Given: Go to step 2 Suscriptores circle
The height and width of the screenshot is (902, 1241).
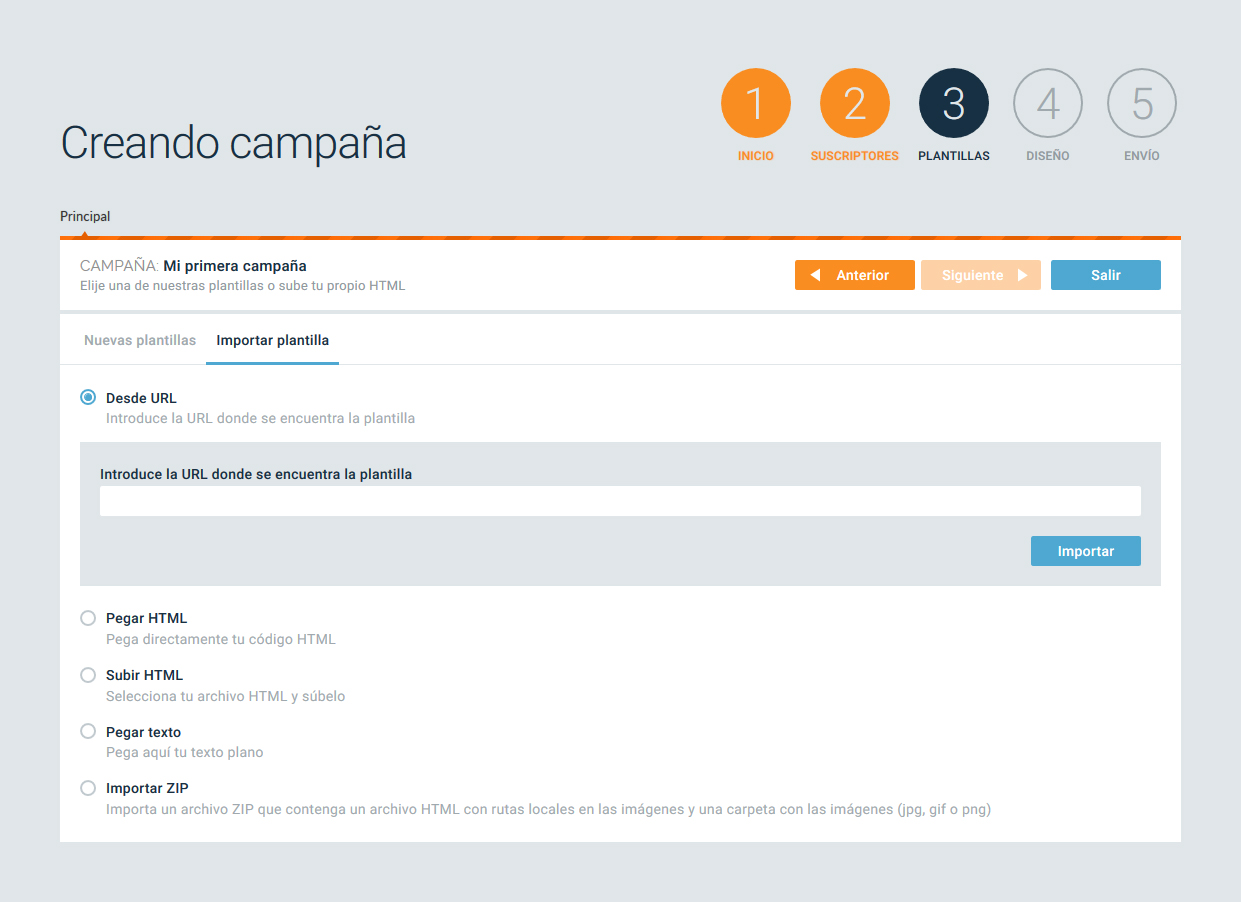Looking at the screenshot, I should click(x=854, y=103).
